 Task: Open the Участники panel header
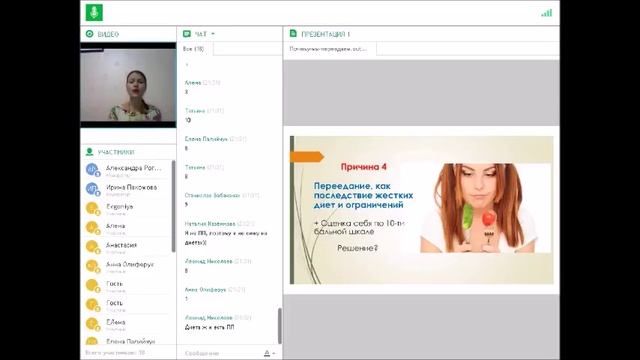coord(116,152)
